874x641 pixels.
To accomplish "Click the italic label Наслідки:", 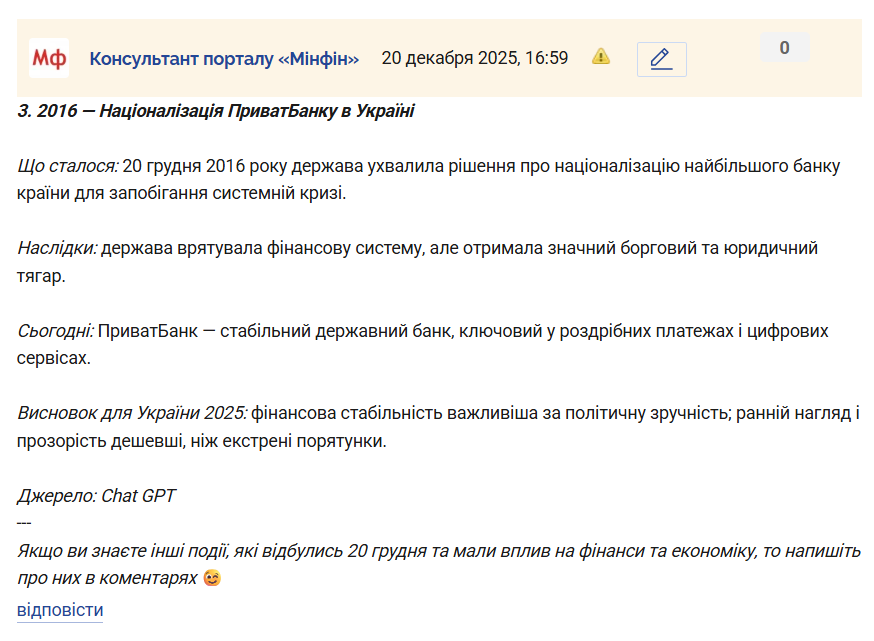I will tap(57, 248).
